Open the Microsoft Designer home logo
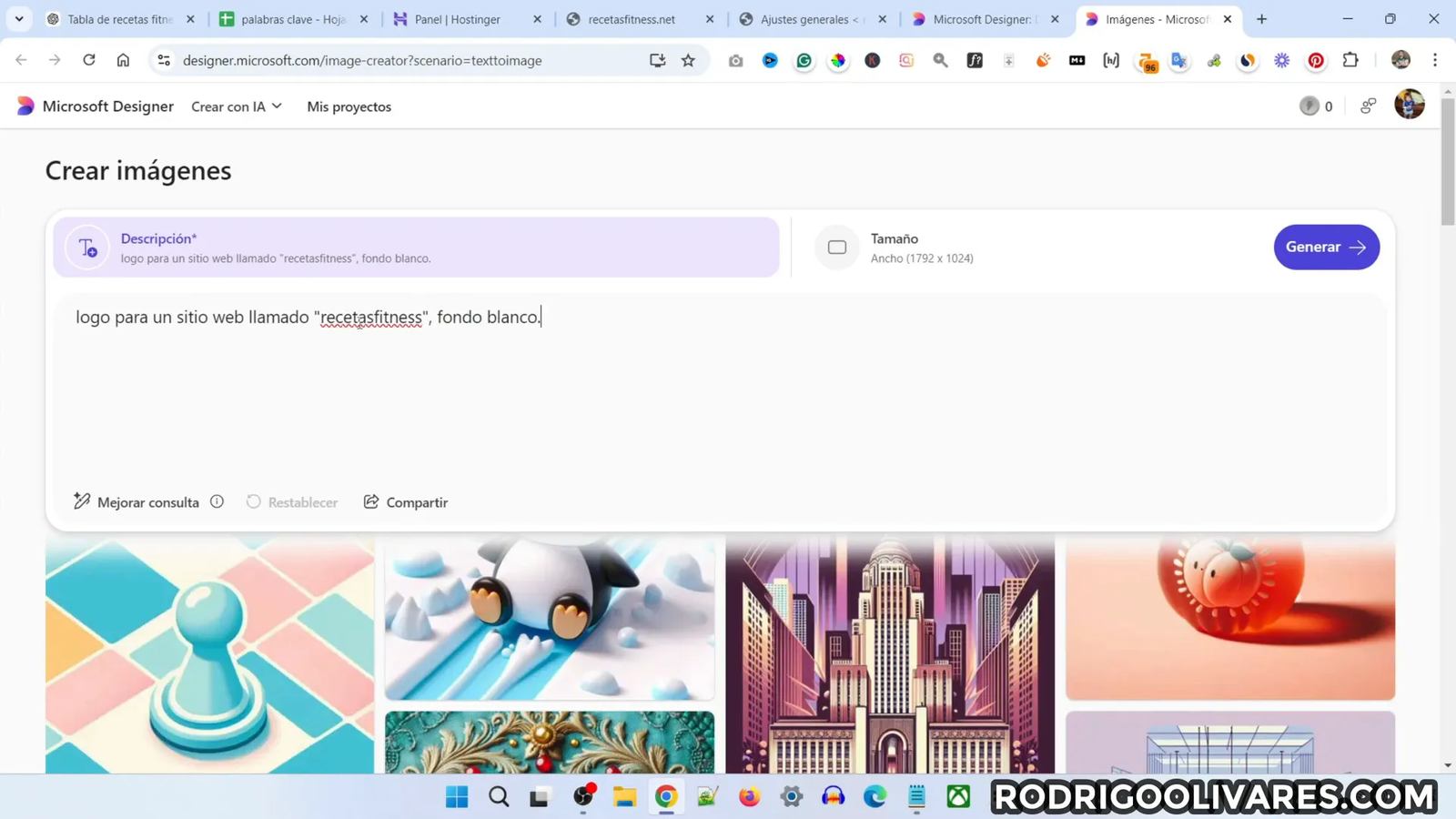 pyautogui.click(x=25, y=106)
